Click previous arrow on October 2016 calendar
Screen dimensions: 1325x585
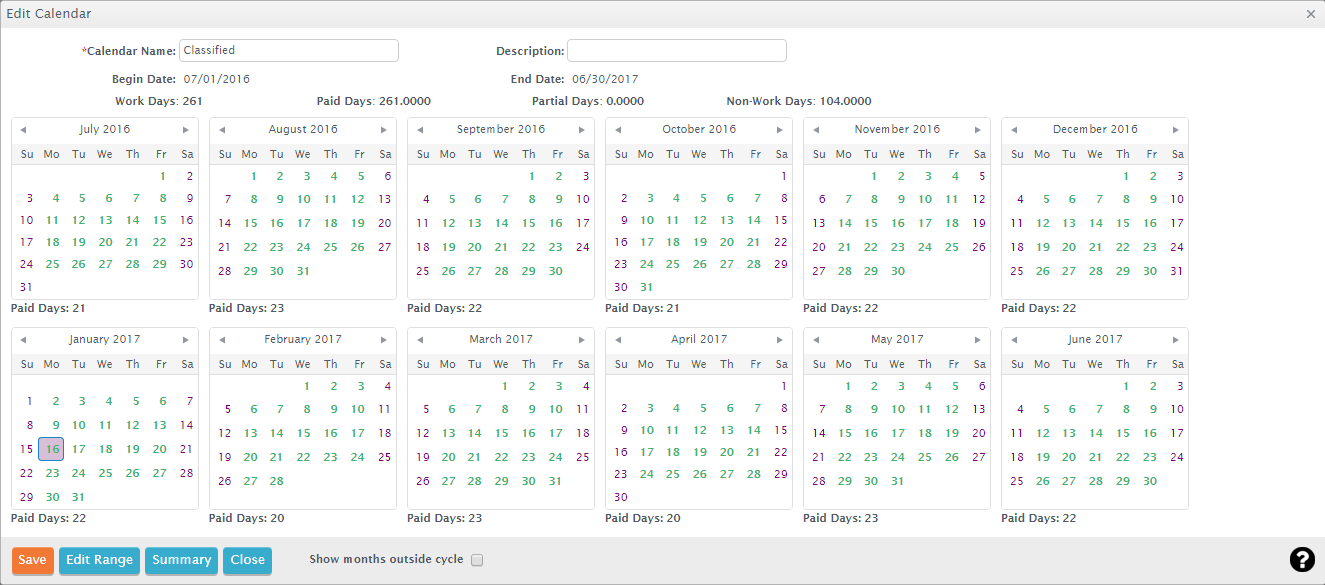tap(617, 130)
